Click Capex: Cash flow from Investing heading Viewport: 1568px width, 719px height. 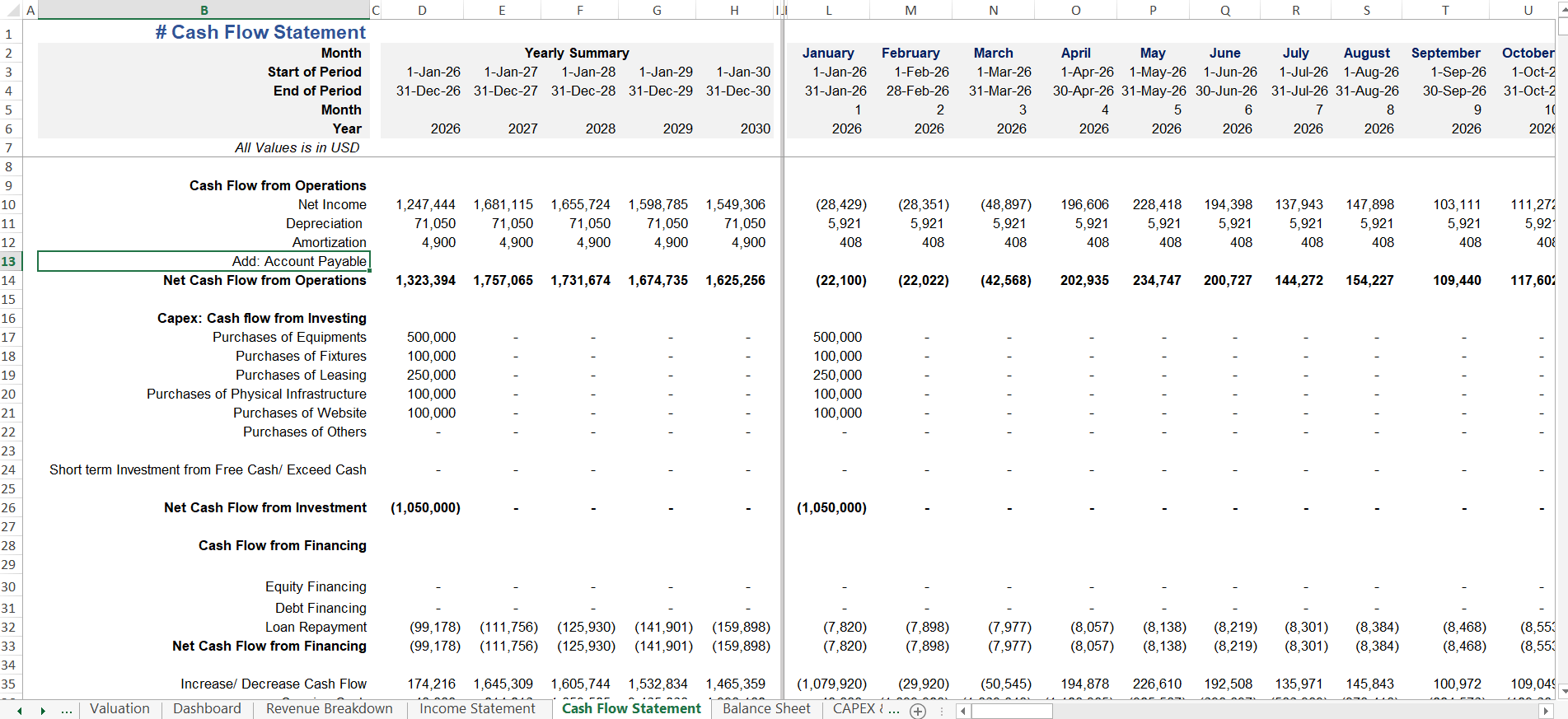[262, 318]
